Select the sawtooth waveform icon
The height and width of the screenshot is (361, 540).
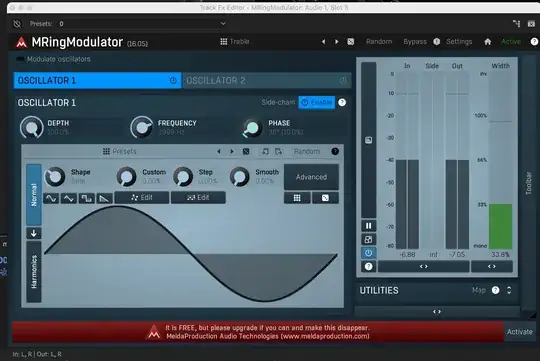point(104,198)
